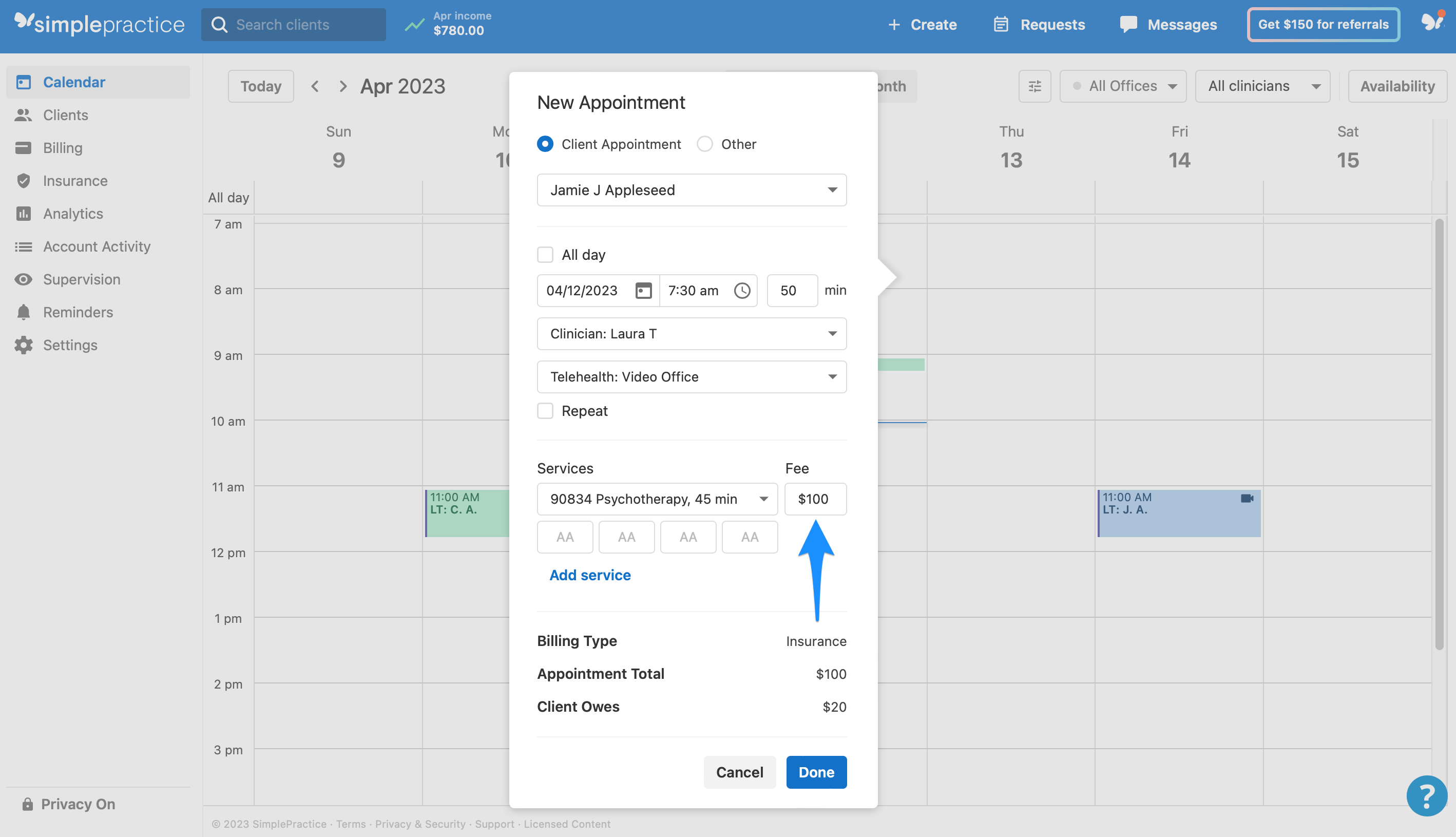Click the calendar vertical scrollbar
The height and width of the screenshot is (837, 1456).
click(x=1439, y=433)
